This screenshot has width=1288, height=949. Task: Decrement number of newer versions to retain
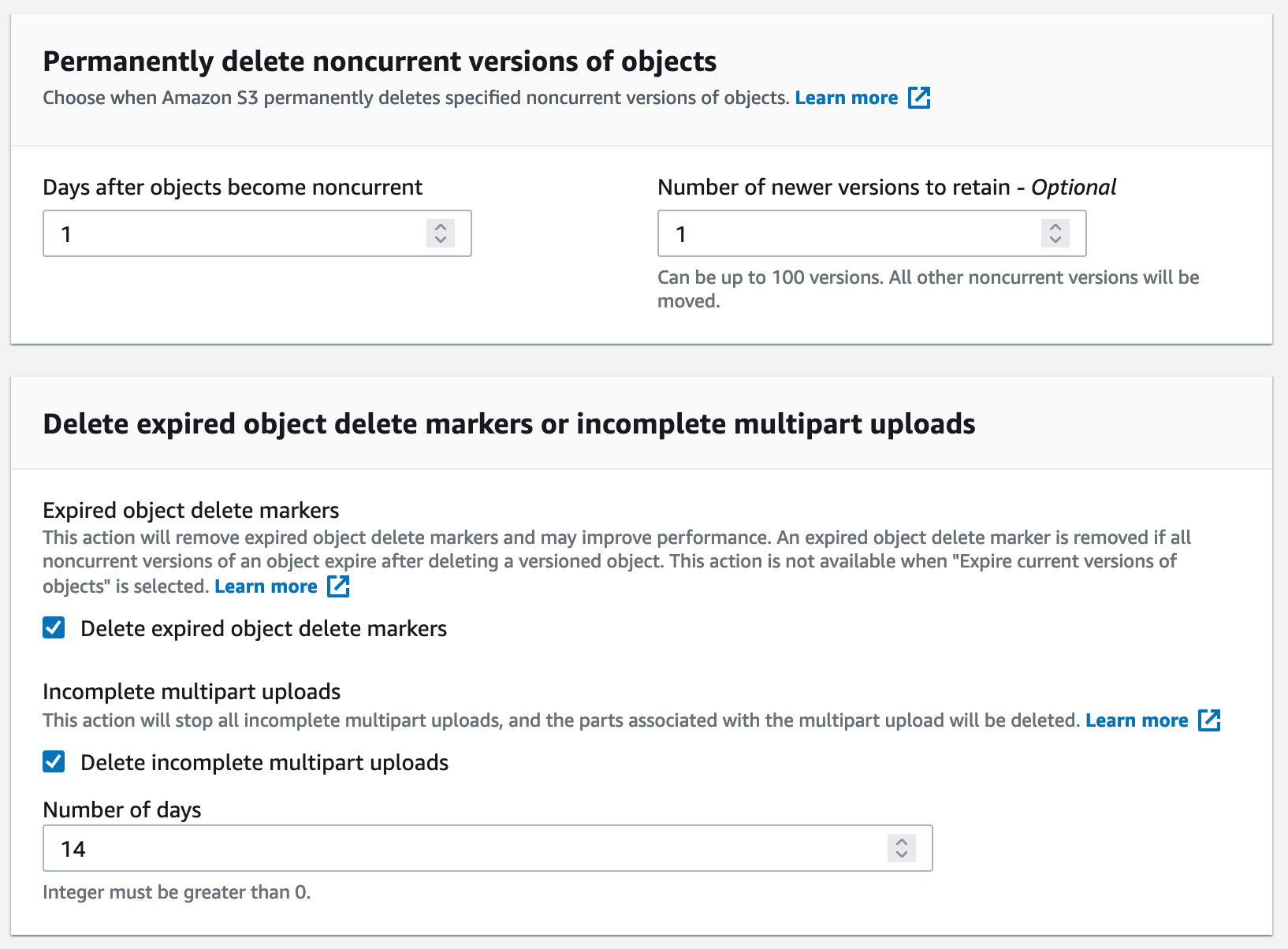[x=1055, y=240]
